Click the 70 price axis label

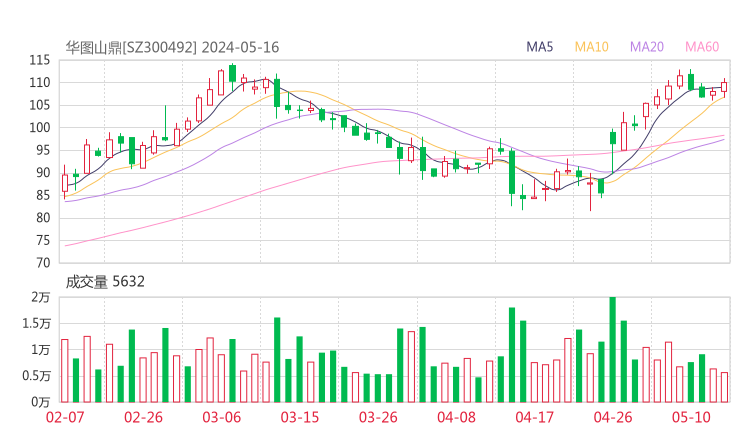43,262
